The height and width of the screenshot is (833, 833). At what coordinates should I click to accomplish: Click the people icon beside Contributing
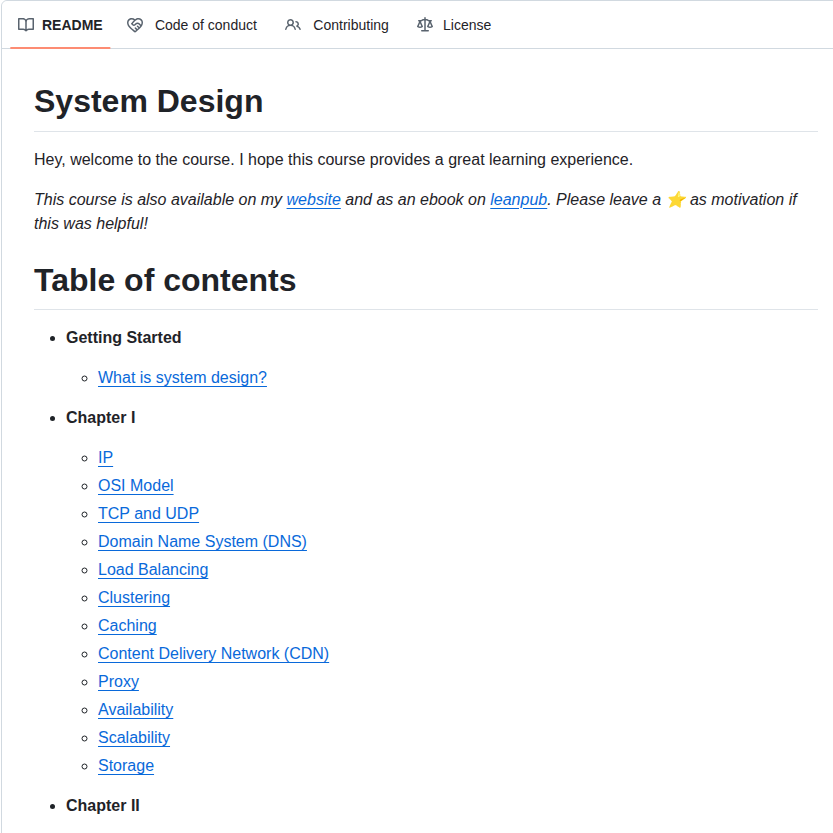point(291,24)
